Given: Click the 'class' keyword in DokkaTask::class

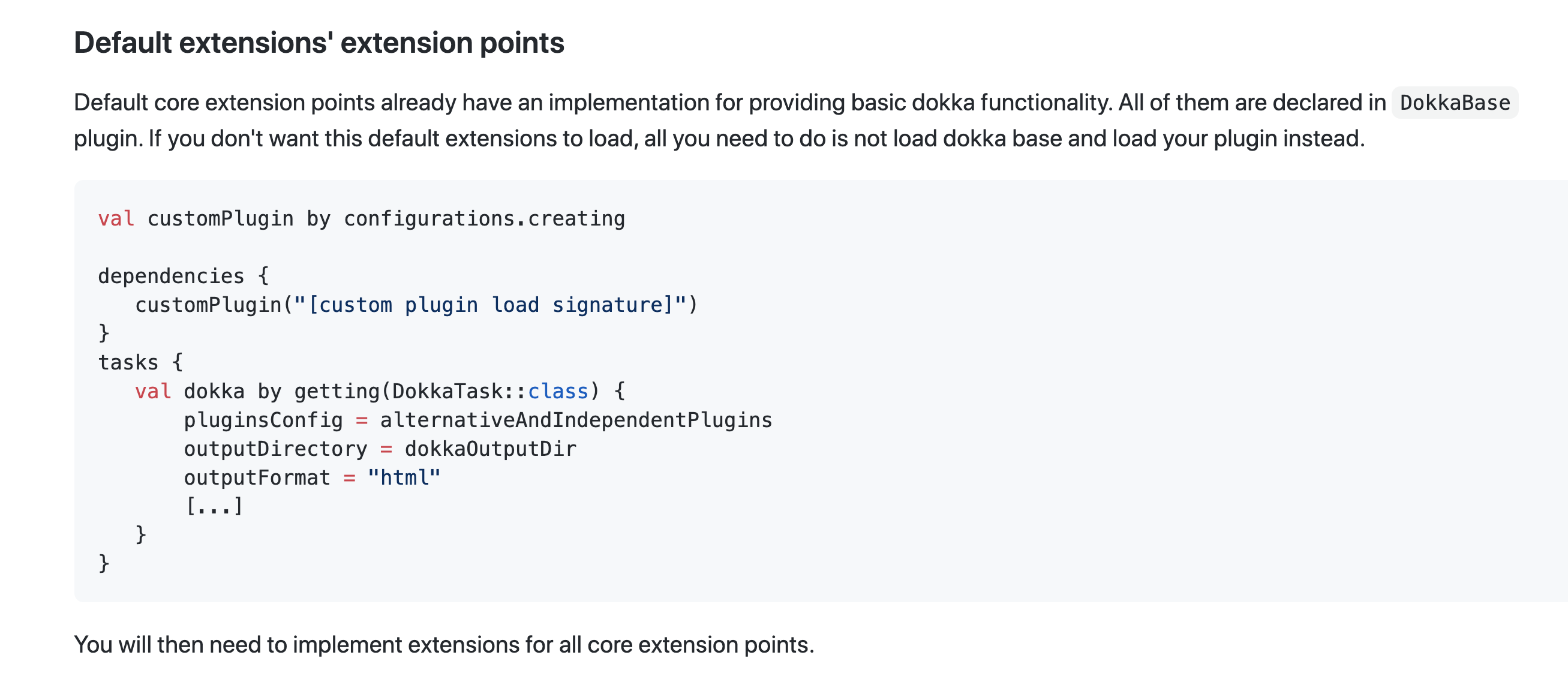Looking at the screenshot, I should coord(558,390).
